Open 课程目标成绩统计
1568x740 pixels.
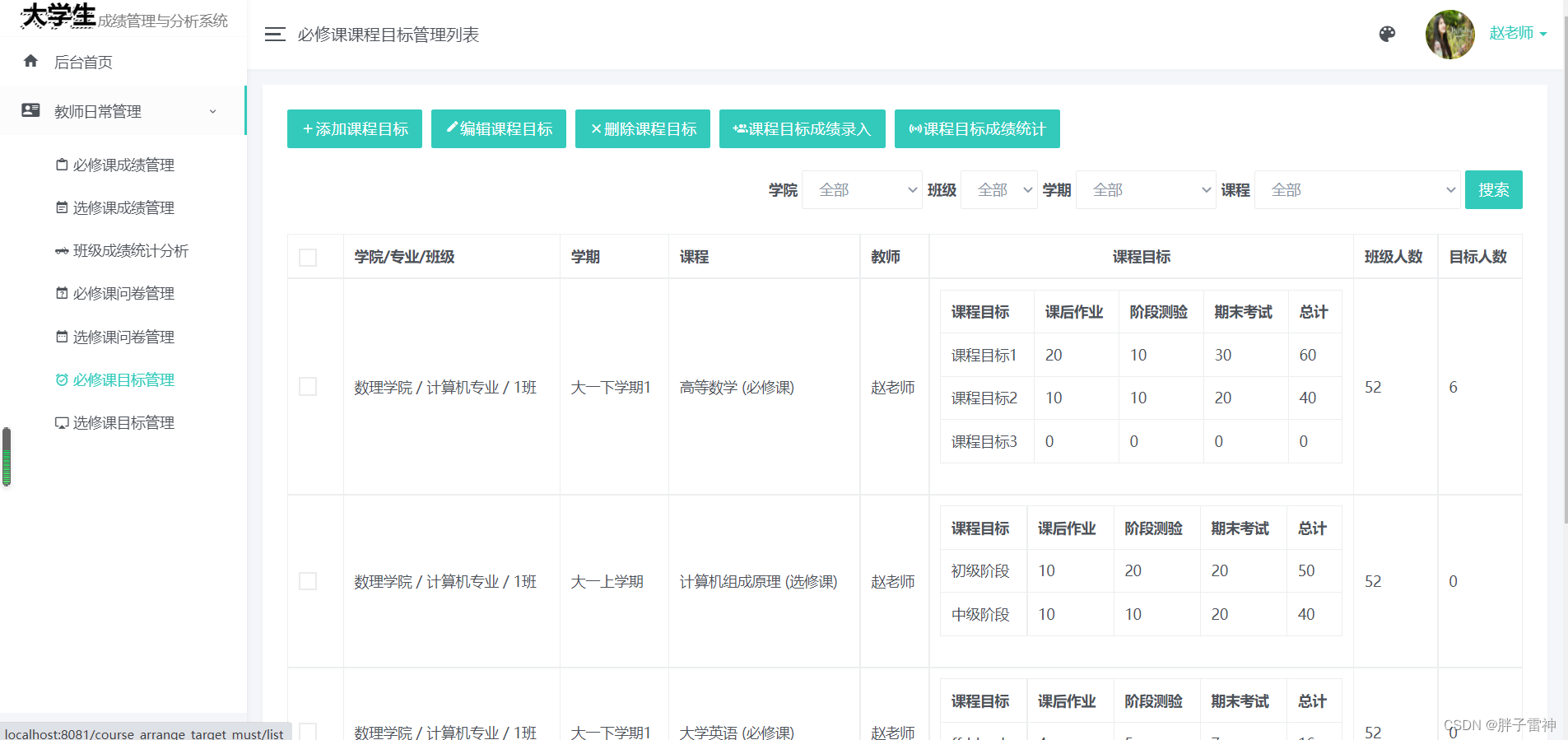977,129
